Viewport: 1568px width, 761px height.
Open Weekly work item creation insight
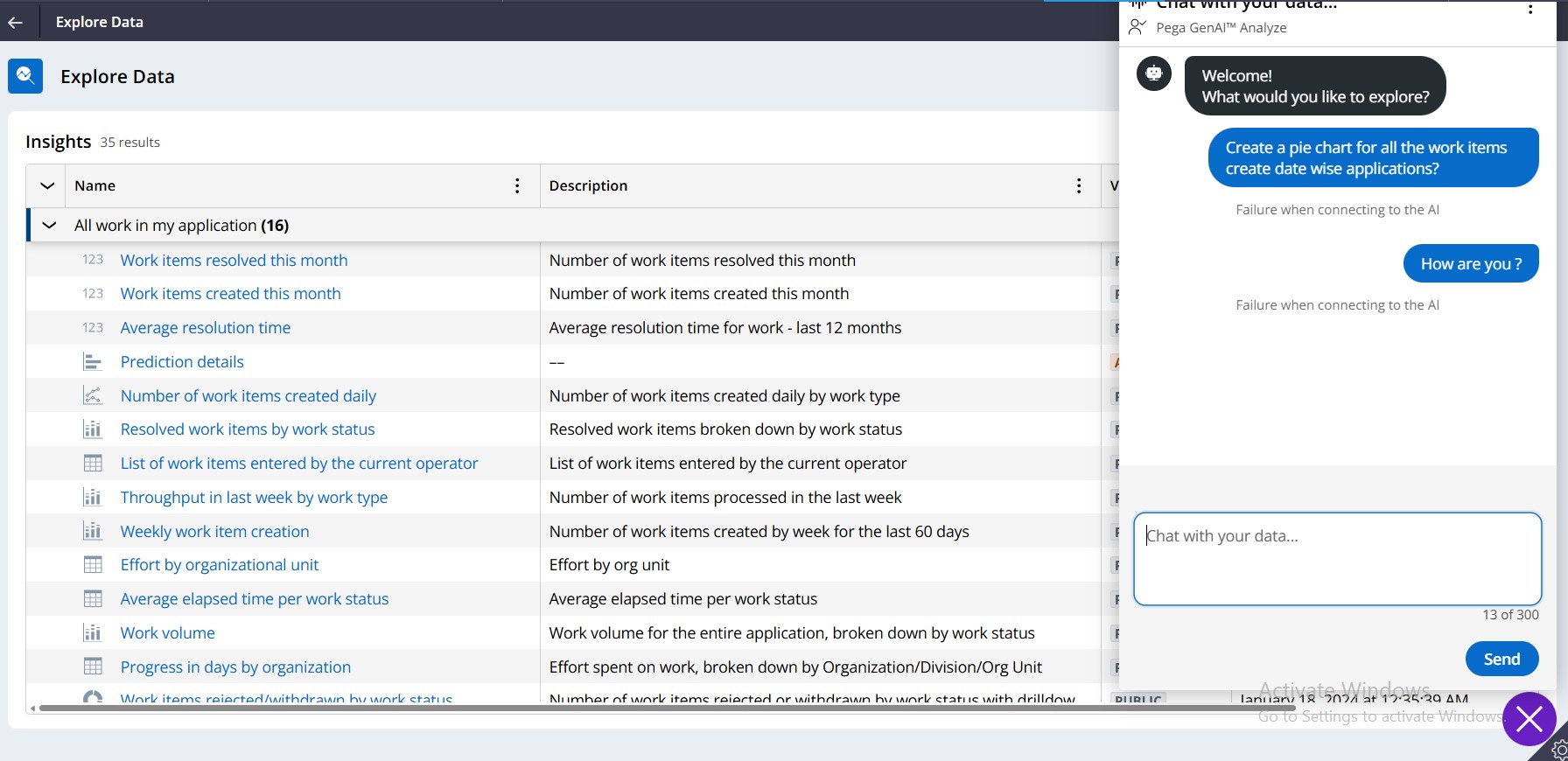point(214,532)
